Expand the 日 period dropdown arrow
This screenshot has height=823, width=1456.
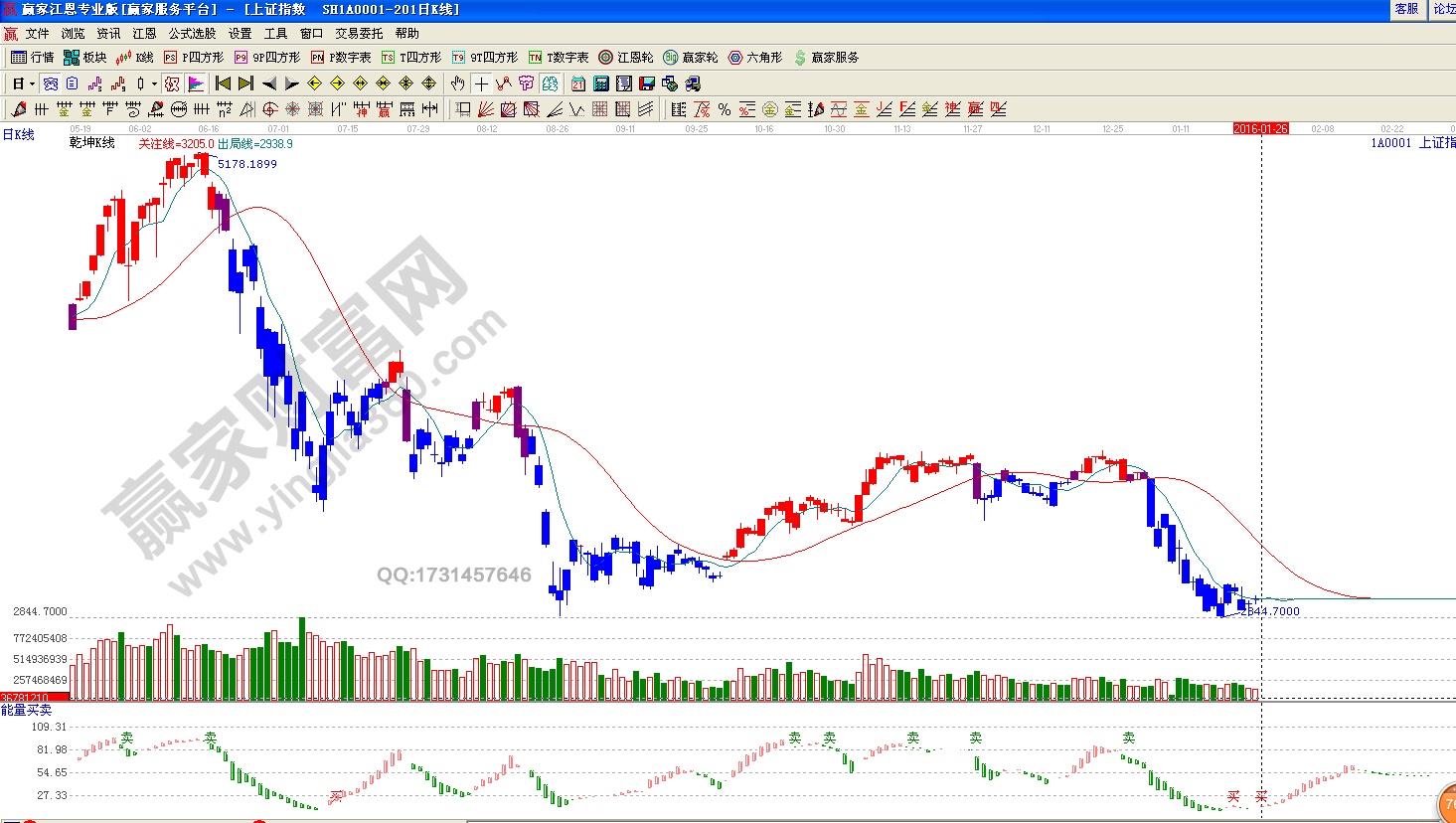(32, 83)
